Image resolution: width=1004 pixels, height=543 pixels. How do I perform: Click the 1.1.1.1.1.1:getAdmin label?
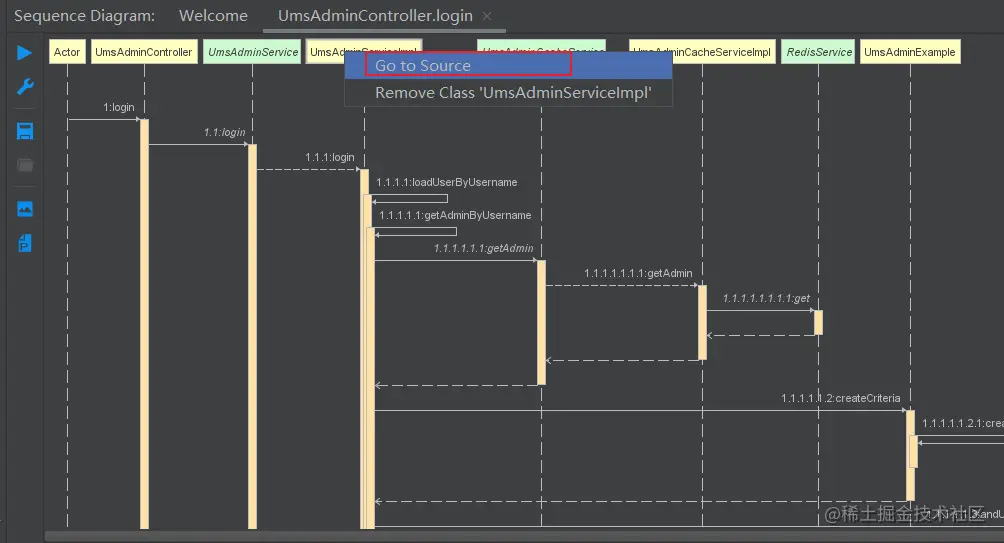(483, 248)
